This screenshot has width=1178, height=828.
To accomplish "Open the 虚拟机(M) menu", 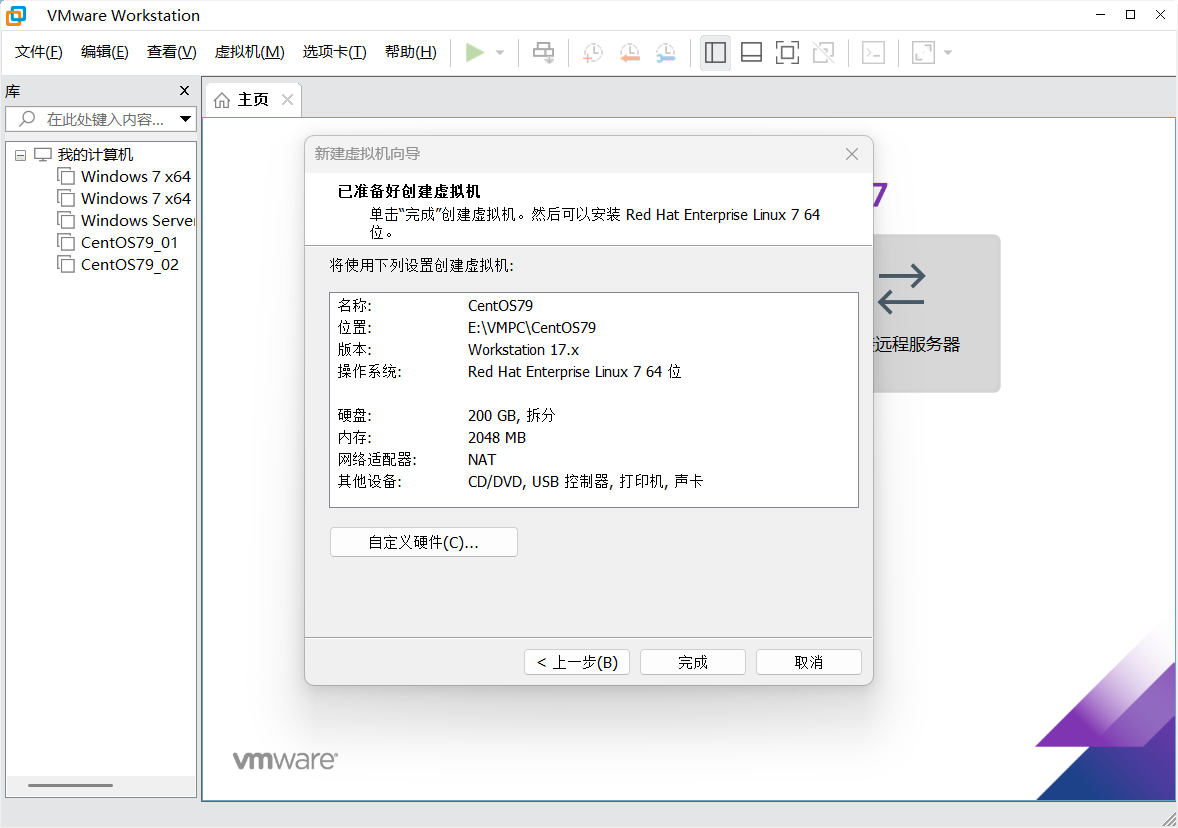I will 249,52.
